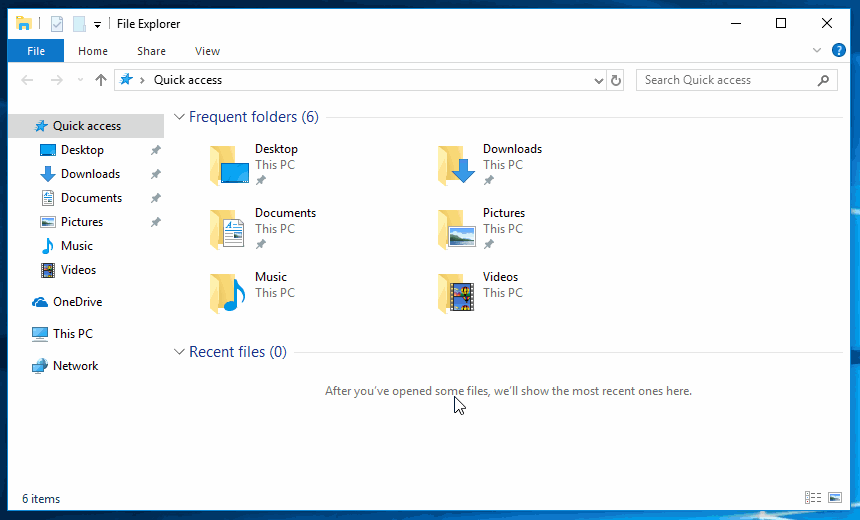This screenshot has width=860, height=520.
Task: Select Documents in the navigation pane
Action: pyautogui.click(x=91, y=198)
